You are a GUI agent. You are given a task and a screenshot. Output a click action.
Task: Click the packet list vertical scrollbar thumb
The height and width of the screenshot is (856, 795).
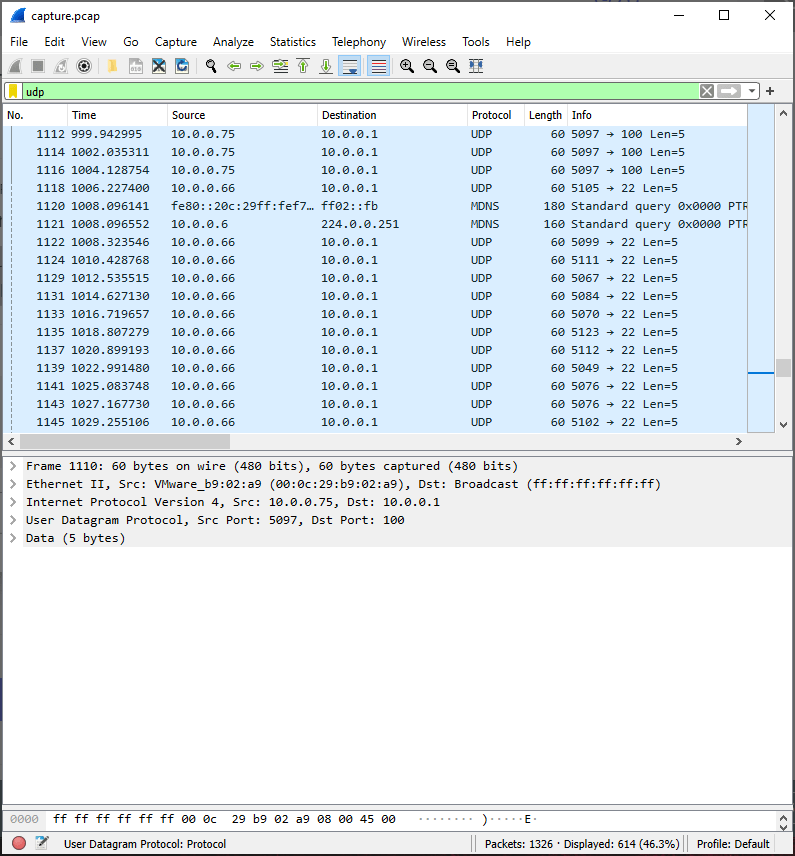[783, 367]
